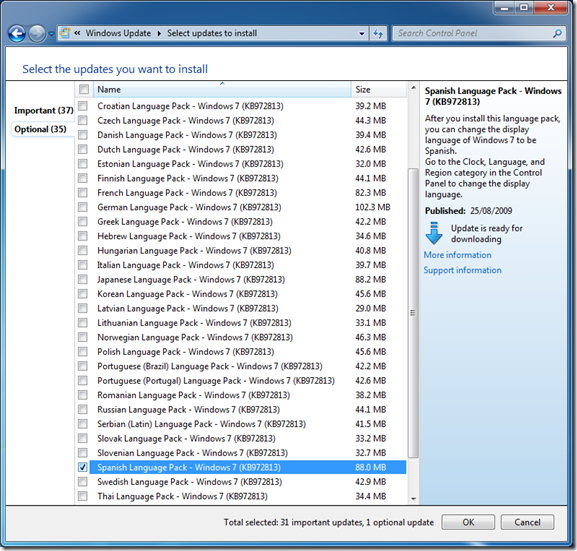Go back with the blue back arrow

tap(17, 34)
